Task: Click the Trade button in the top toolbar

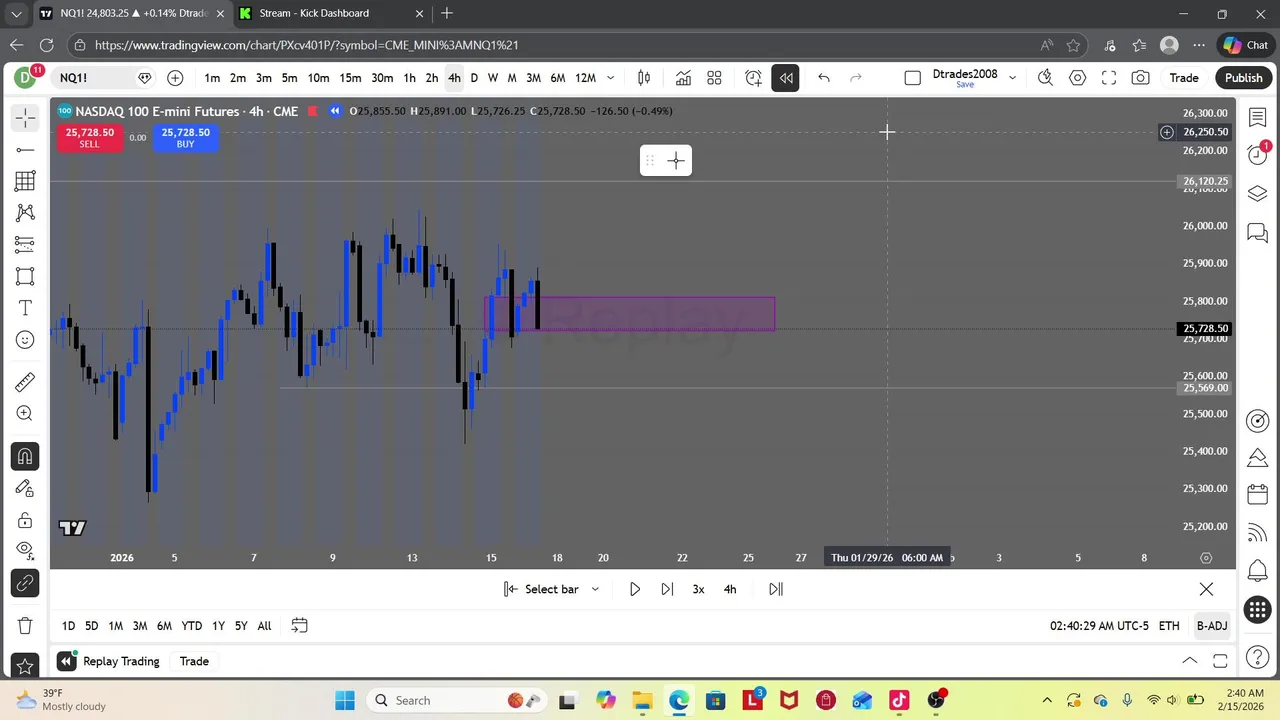Action: coord(1184,78)
